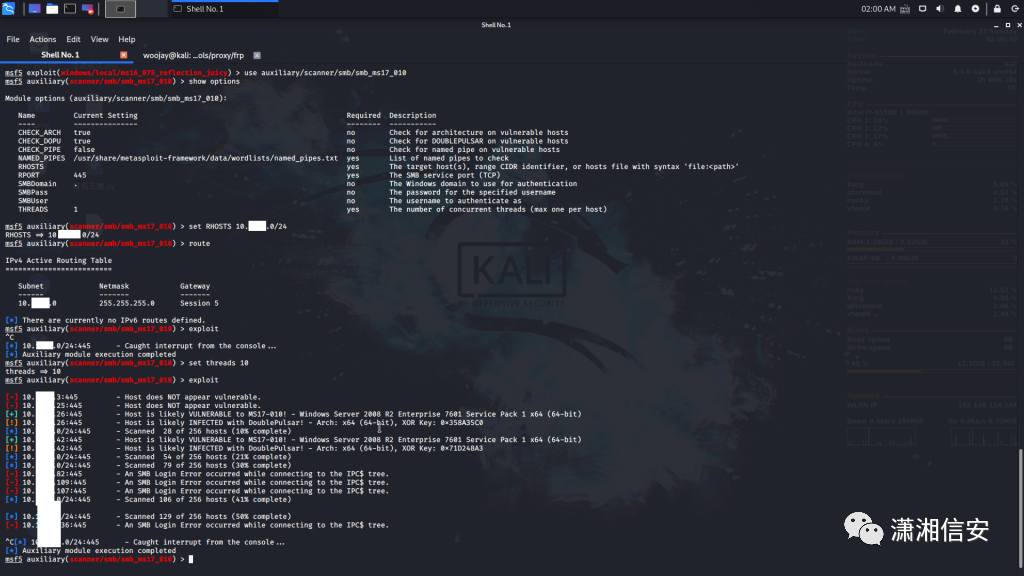Close the Shell No. 1 window
This screenshot has height=576, width=1024.
1019,25
